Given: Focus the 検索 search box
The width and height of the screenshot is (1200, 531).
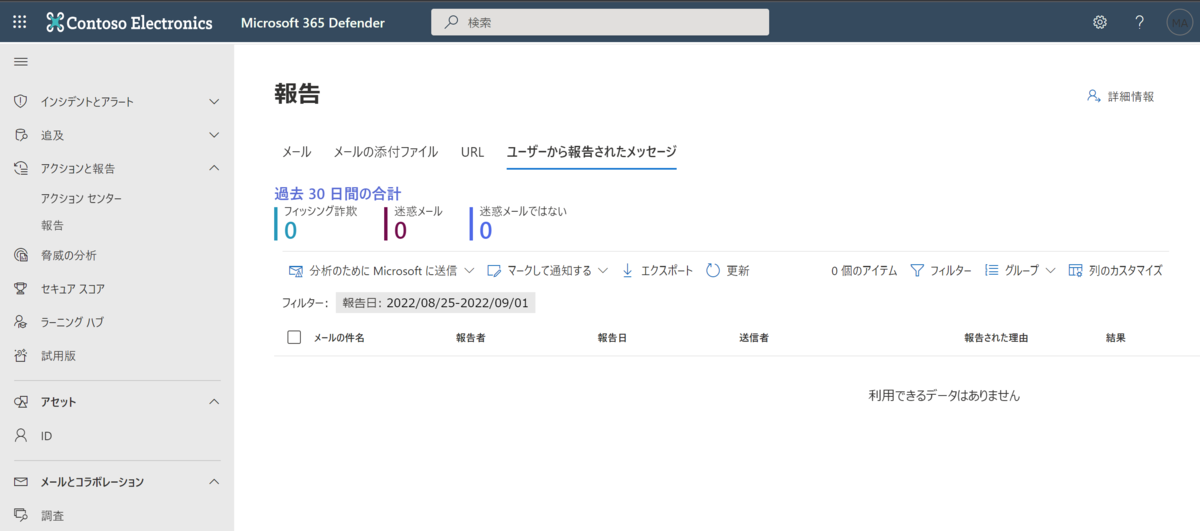Looking at the screenshot, I should pyautogui.click(x=600, y=22).
